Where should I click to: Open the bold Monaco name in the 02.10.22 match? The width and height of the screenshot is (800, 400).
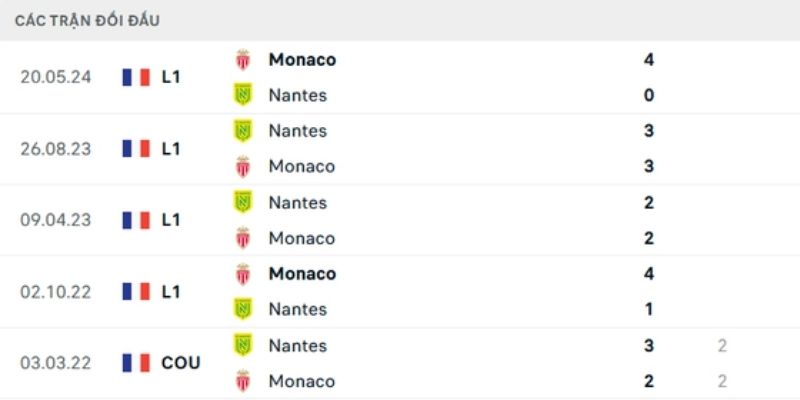point(302,274)
